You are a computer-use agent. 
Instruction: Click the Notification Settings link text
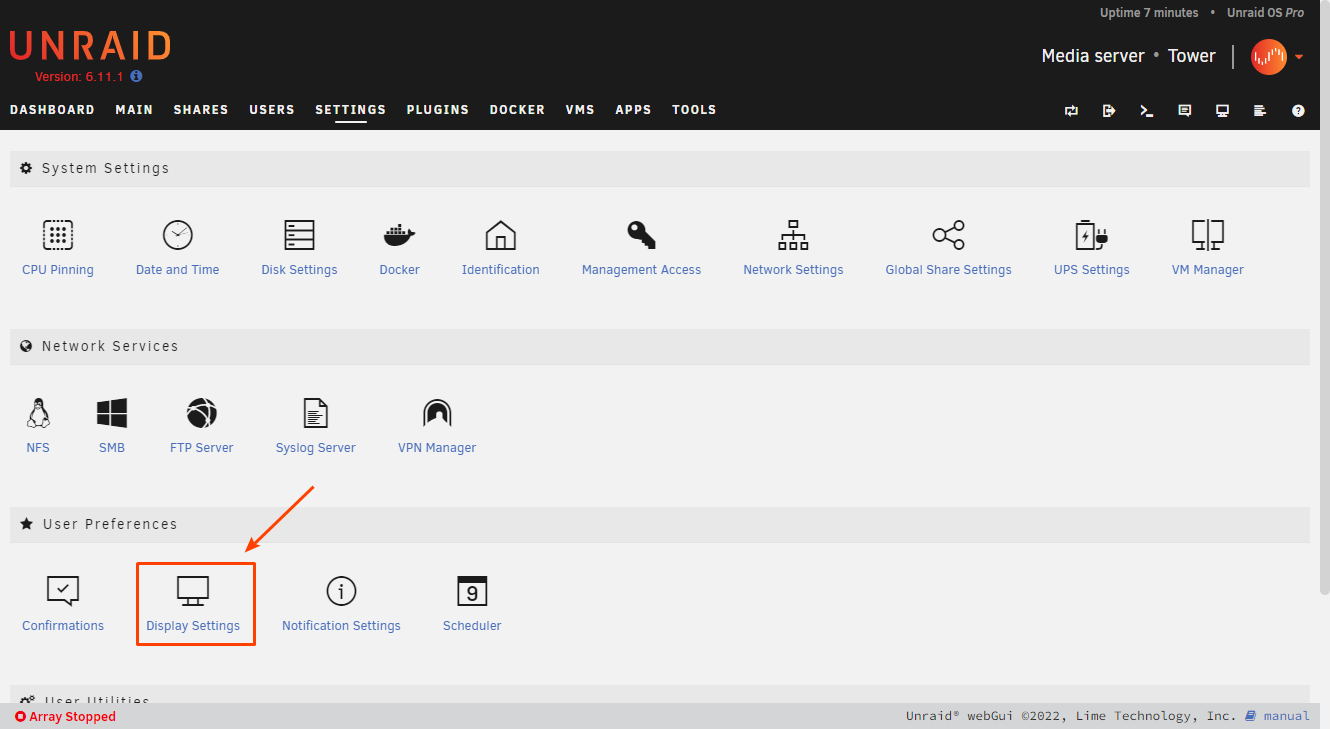tap(341, 626)
